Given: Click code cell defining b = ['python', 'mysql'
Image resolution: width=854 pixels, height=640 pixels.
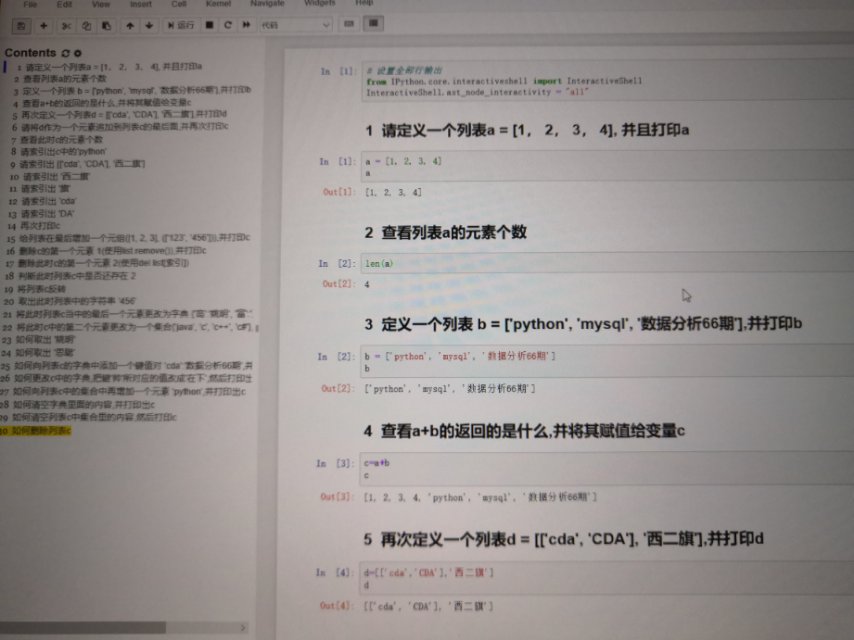Looking at the screenshot, I should point(607,362).
